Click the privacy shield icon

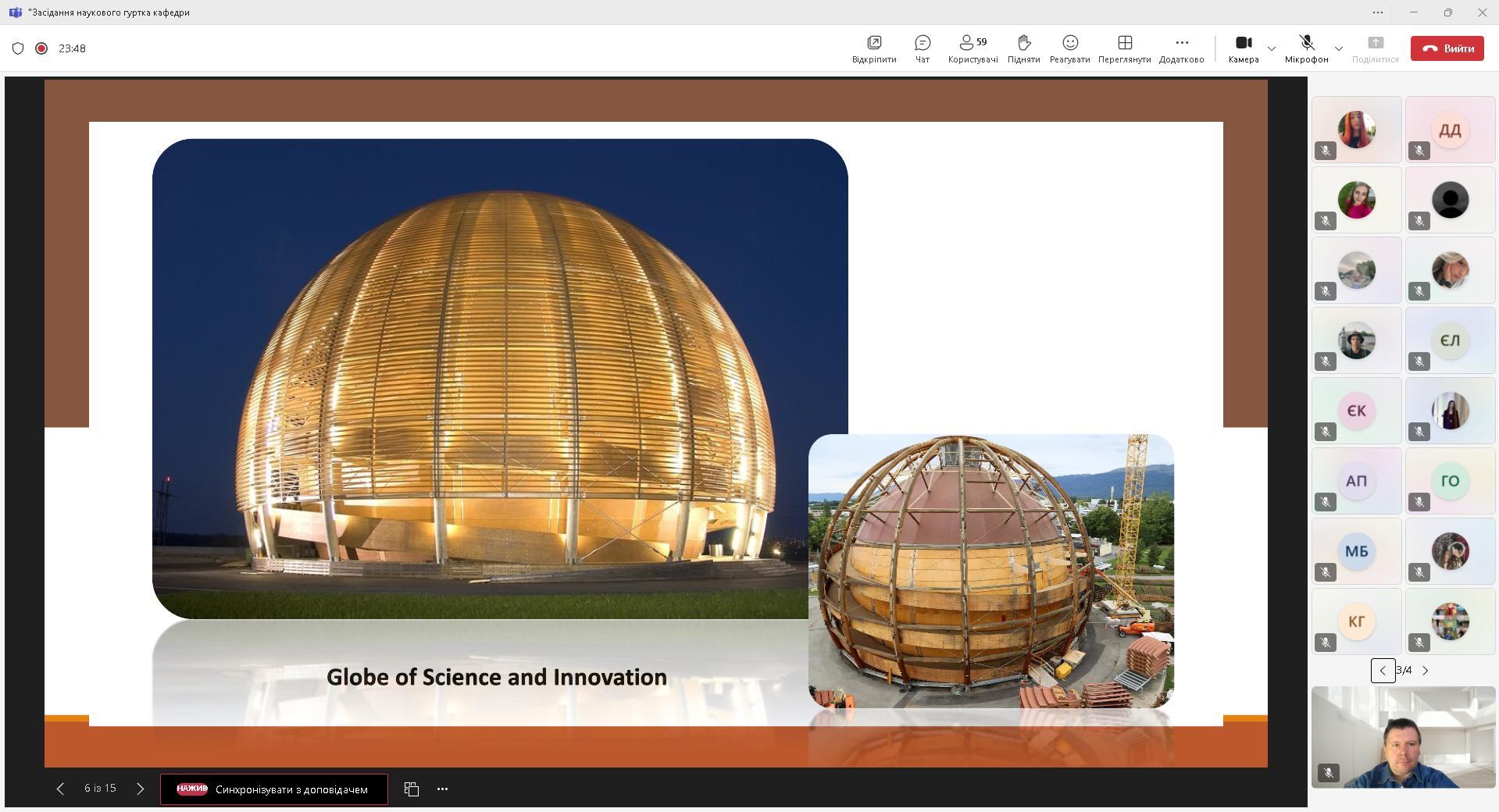pos(18,48)
